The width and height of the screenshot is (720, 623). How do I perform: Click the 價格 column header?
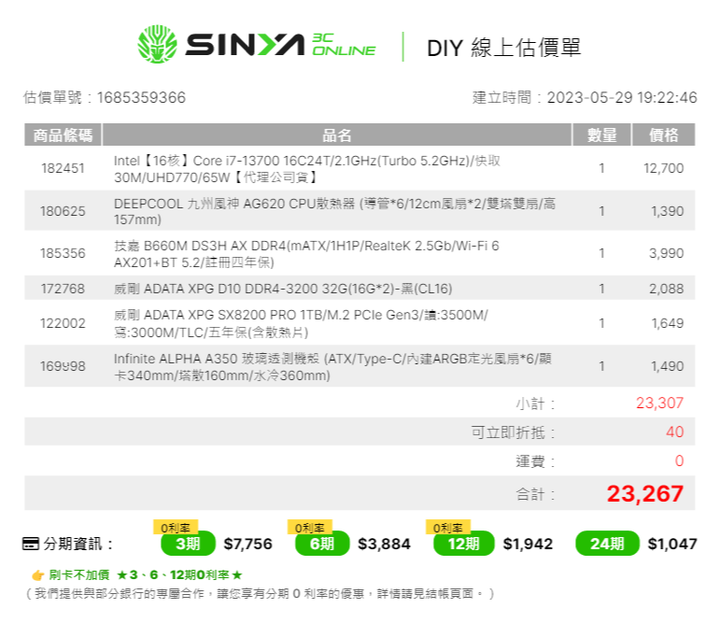(664, 135)
